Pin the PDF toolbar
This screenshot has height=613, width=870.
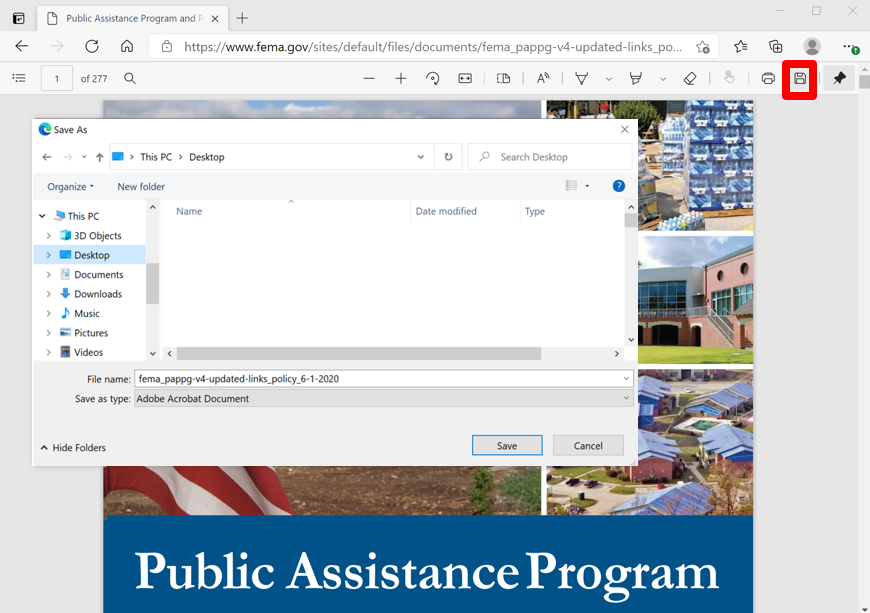840,78
